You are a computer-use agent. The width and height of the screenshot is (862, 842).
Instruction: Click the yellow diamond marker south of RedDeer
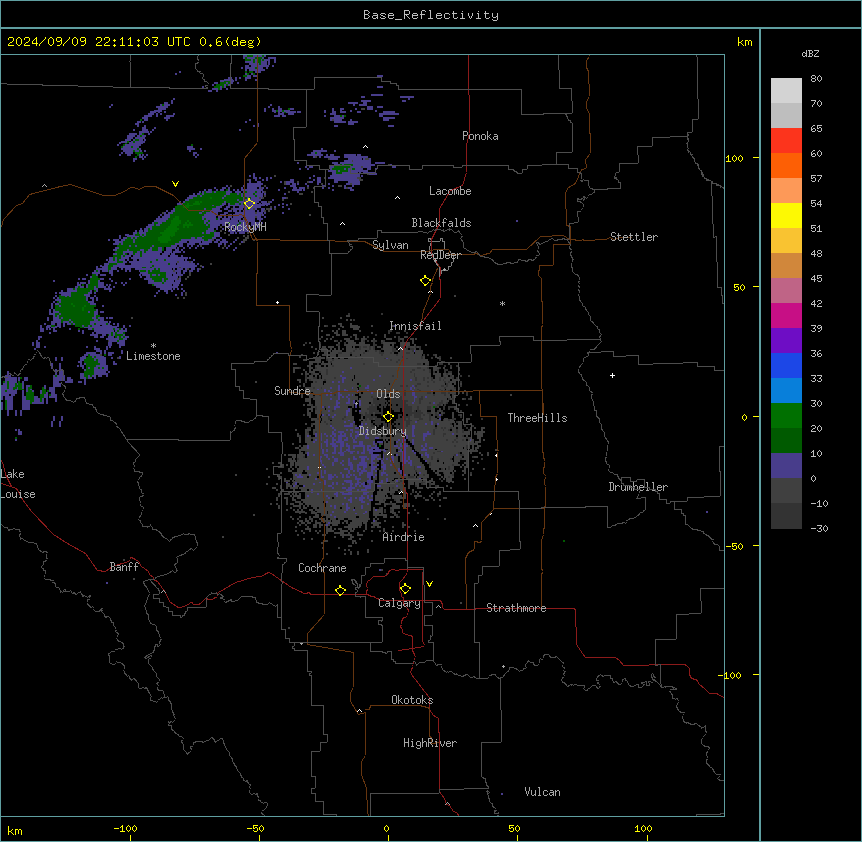click(426, 280)
